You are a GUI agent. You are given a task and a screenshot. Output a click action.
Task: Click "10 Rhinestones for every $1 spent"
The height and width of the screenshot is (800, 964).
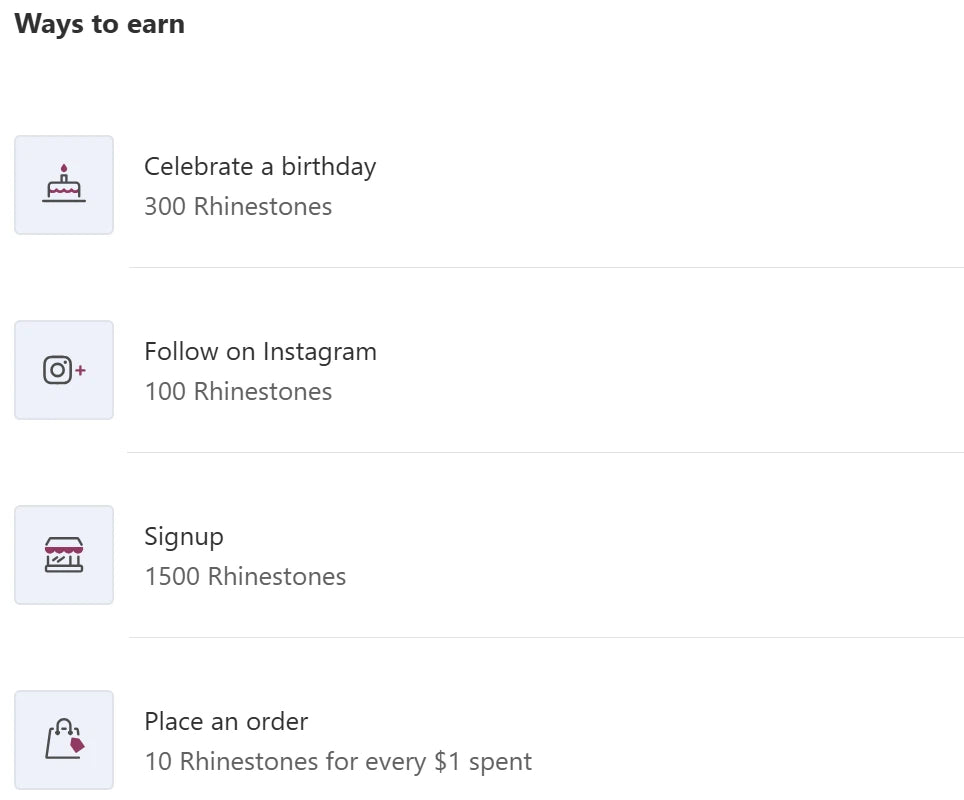pos(338,762)
